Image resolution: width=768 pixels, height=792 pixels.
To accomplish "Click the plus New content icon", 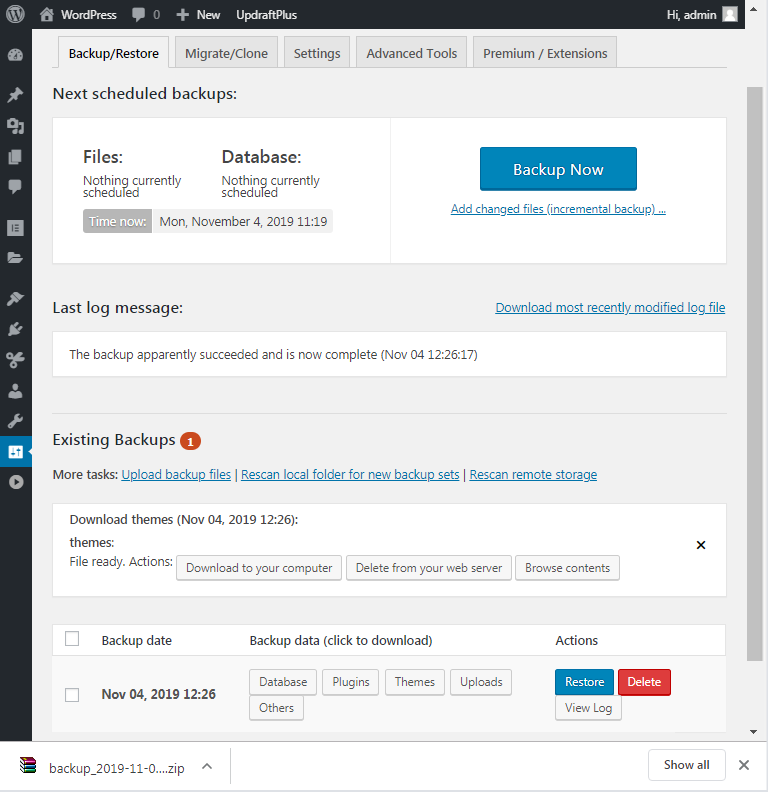I will (x=182, y=15).
